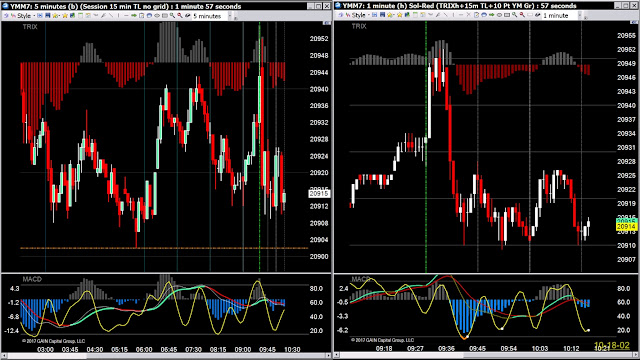Click yellow star favorites icon in 1 minute toolbar

[x=400, y=16]
